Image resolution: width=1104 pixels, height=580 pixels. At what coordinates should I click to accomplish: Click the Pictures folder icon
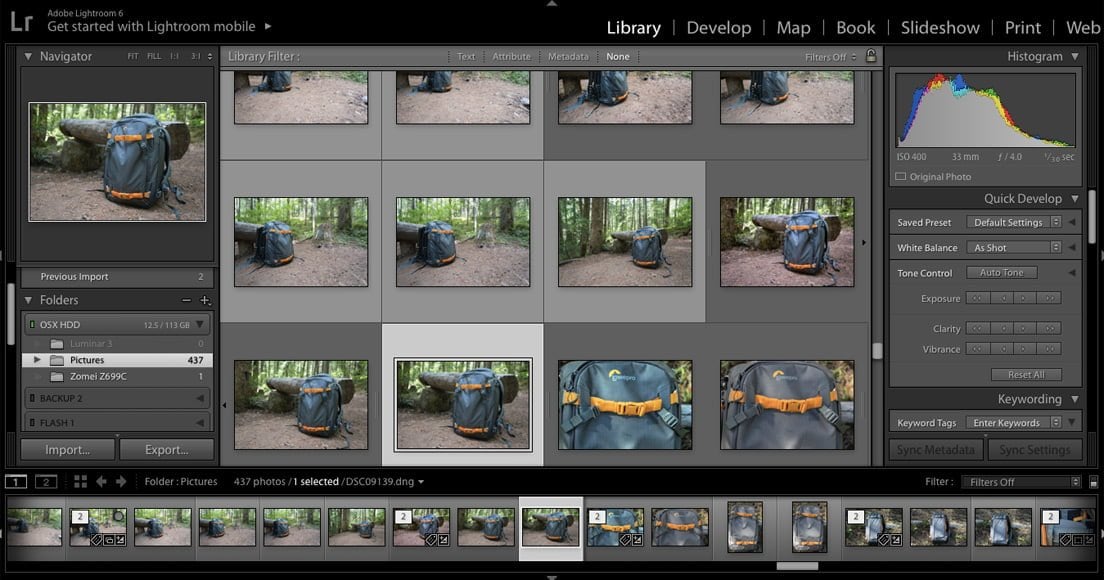point(57,360)
